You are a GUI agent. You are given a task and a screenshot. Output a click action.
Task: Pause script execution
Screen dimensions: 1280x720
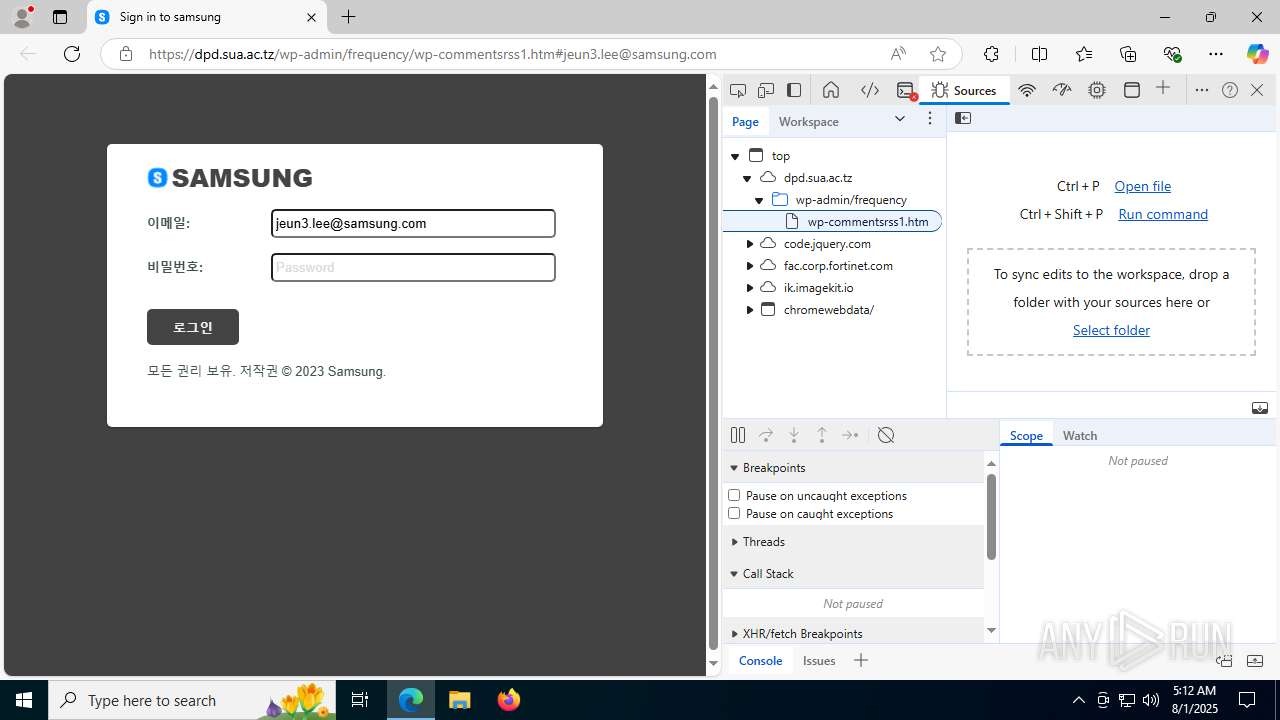click(x=738, y=435)
